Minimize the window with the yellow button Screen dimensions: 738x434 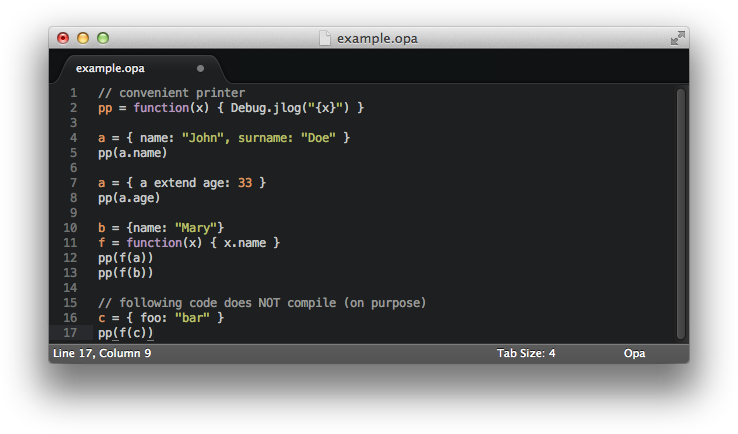82,39
